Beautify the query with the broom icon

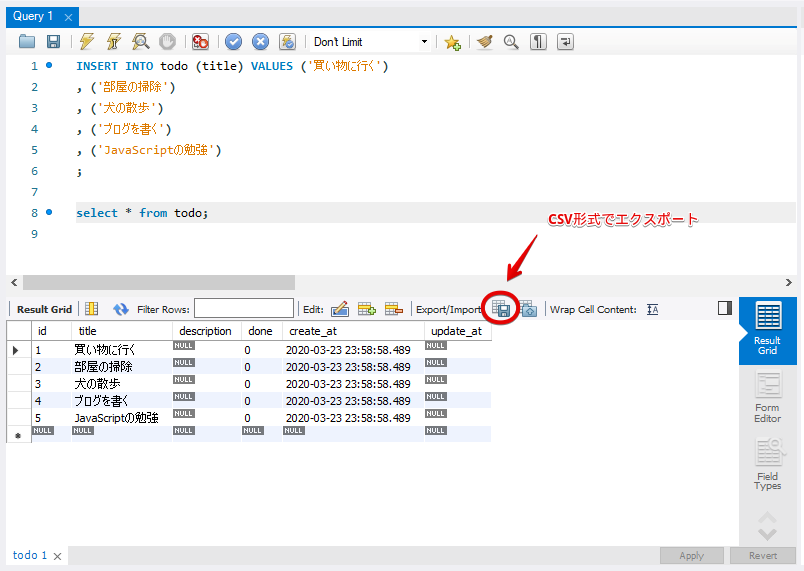[485, 42]
